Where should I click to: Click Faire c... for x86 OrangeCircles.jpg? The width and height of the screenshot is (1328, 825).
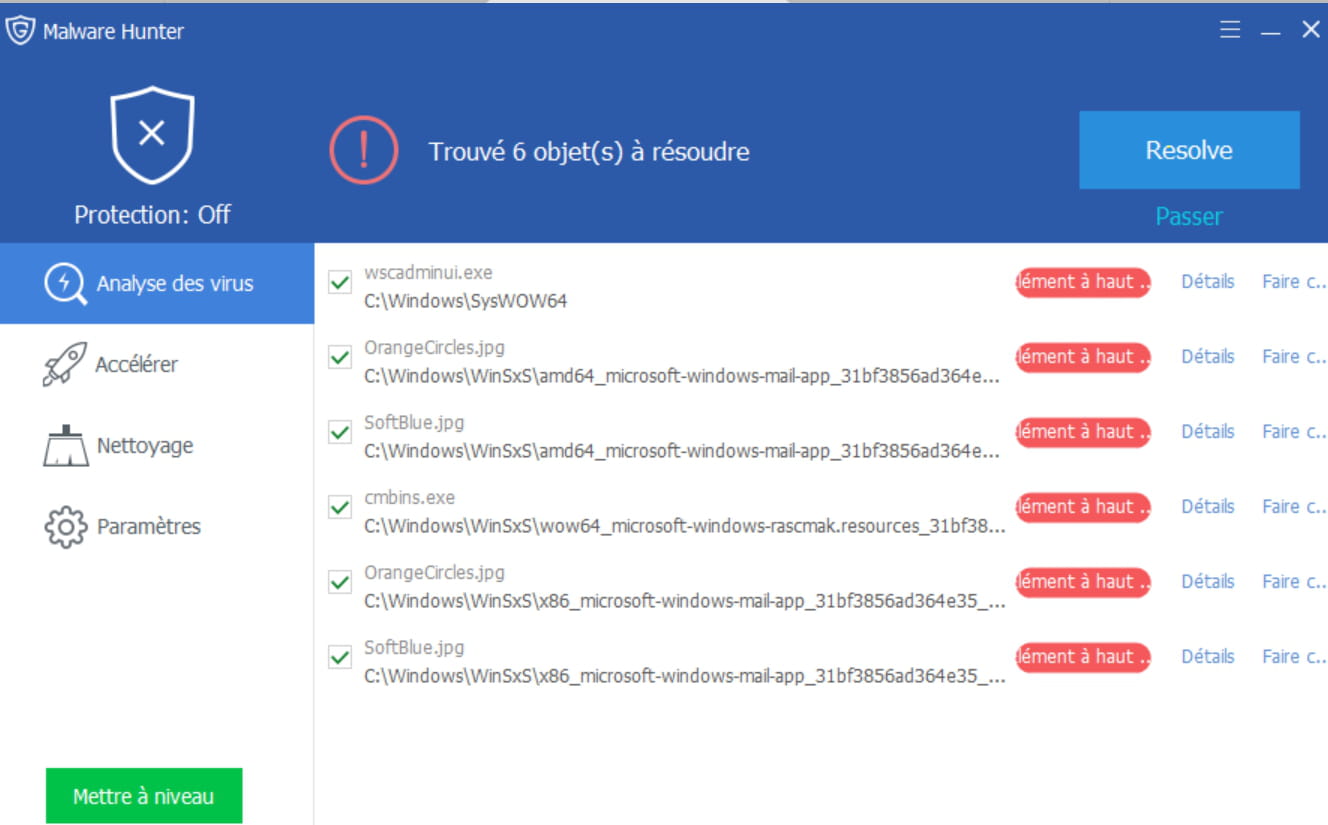click(1294, 582)
